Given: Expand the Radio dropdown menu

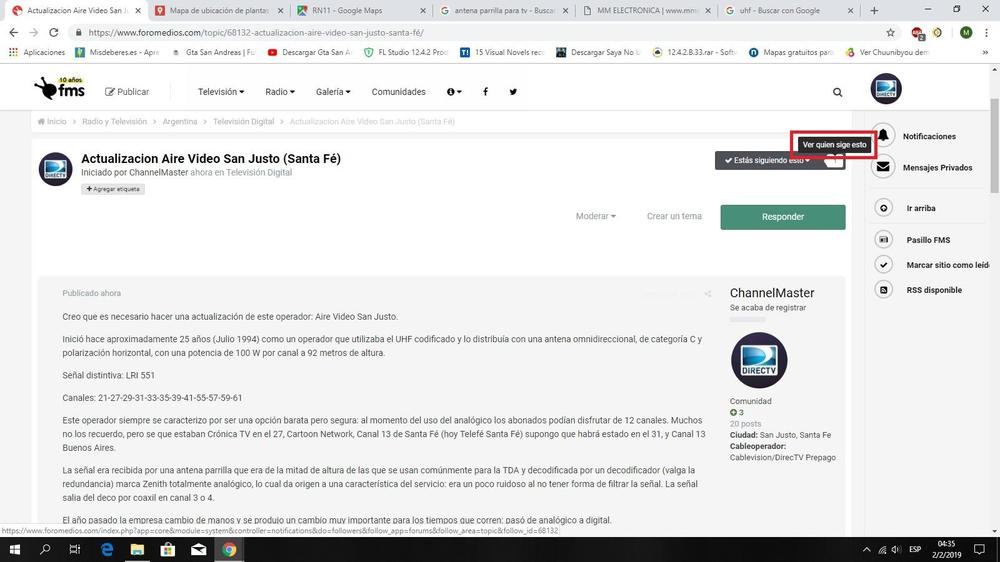Looking at the screenshot, I should [279, 92].
